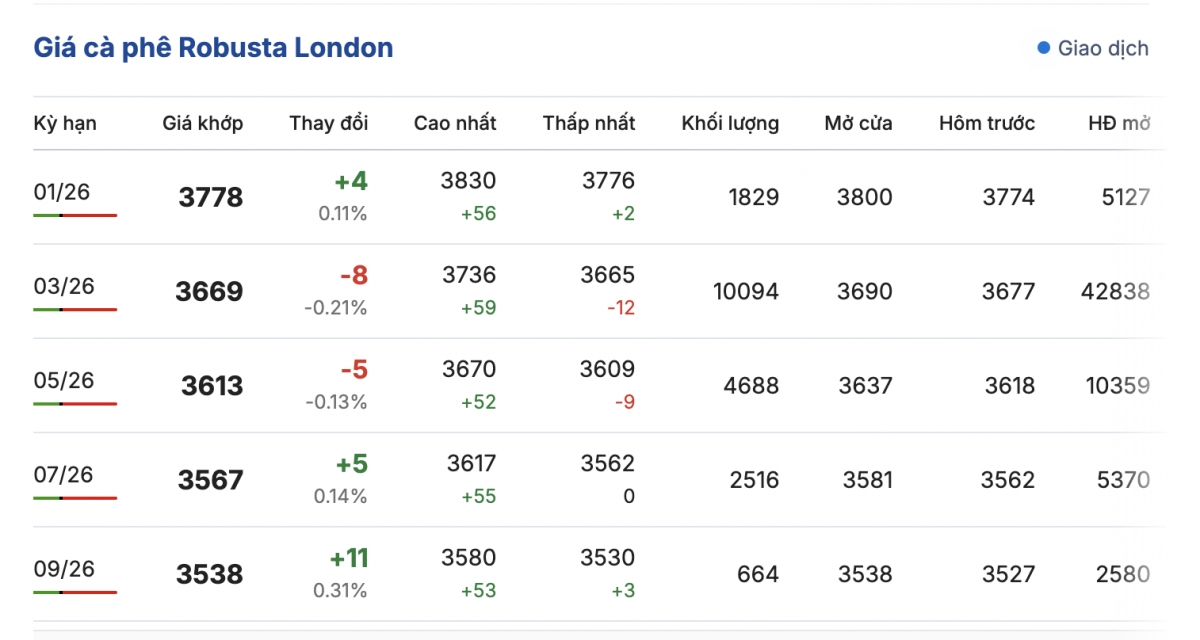Click the 10094 volume value
The width and height of the screenshot is (1200, 640).
tap(745, 292)
